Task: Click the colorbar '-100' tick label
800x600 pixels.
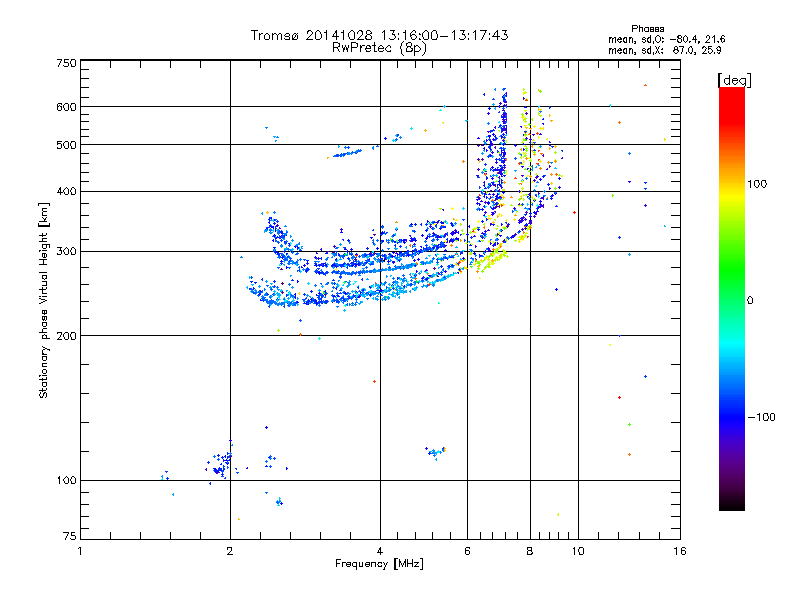Action: pyautogui.click(x=761, y=417)
